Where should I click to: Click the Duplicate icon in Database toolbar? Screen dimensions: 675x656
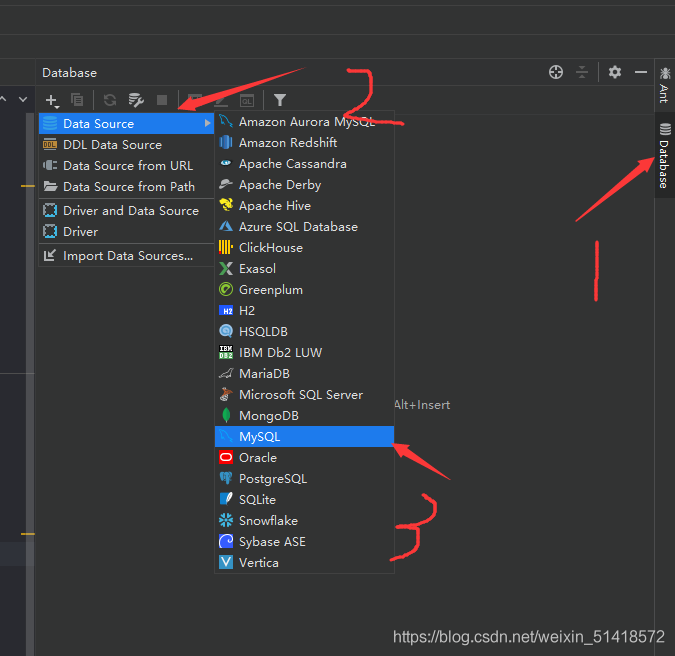(x=77, y=100)
